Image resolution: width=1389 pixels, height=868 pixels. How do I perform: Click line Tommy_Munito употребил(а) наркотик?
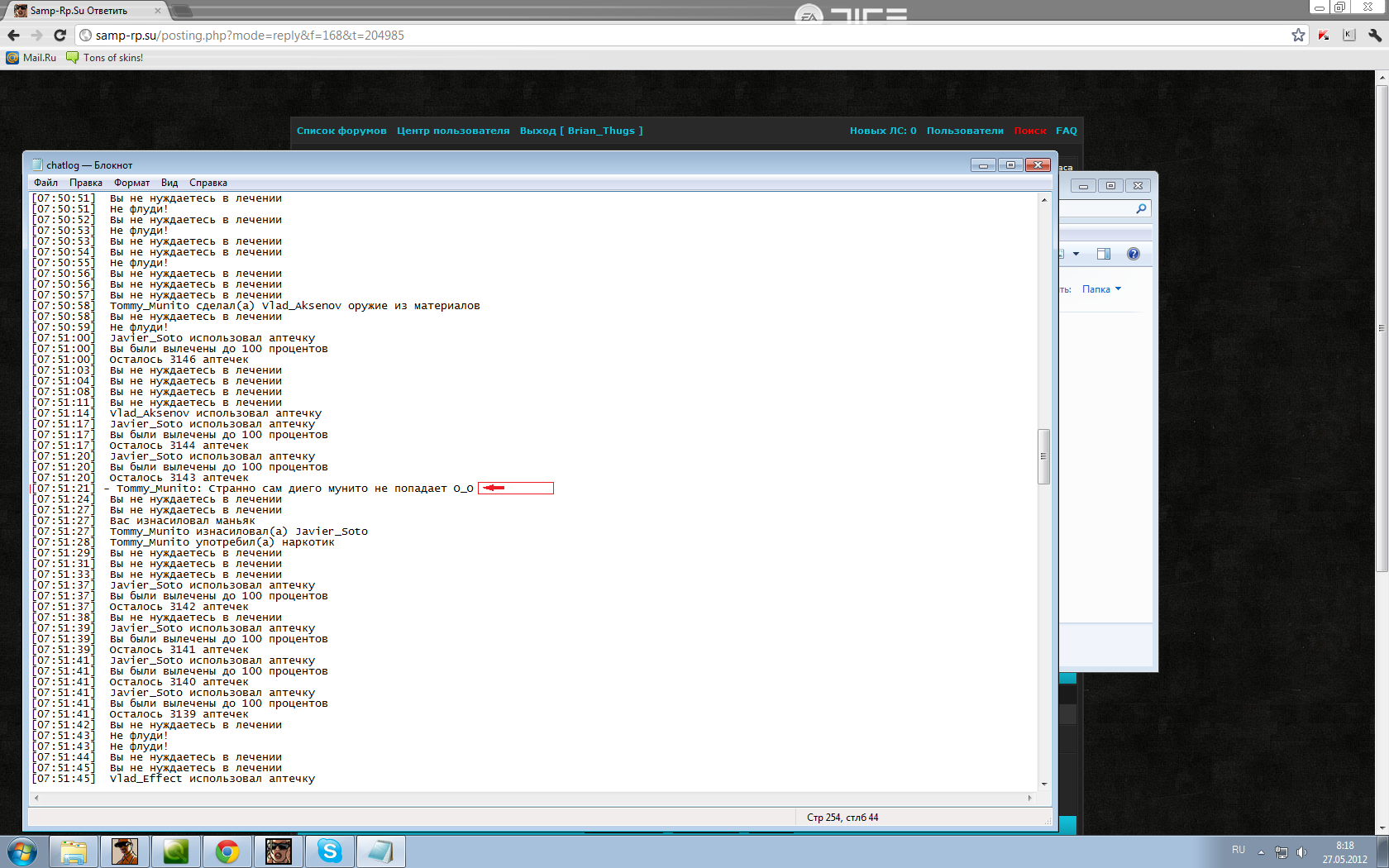[x=183, y=542]
